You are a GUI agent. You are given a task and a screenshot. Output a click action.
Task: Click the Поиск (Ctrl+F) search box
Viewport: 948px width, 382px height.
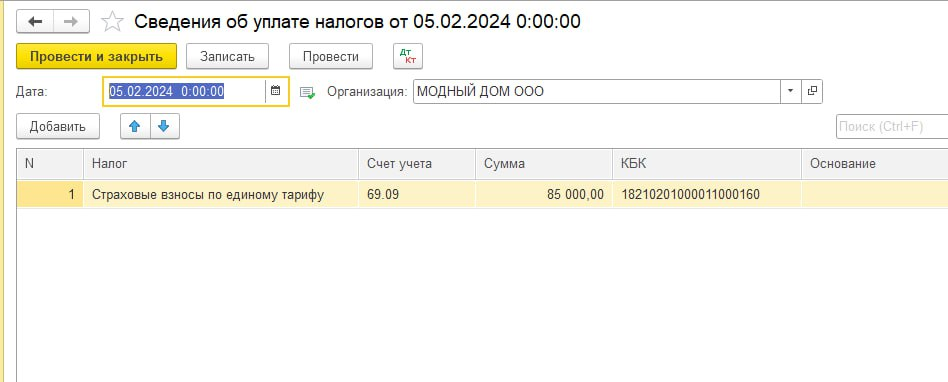point(892,126)
